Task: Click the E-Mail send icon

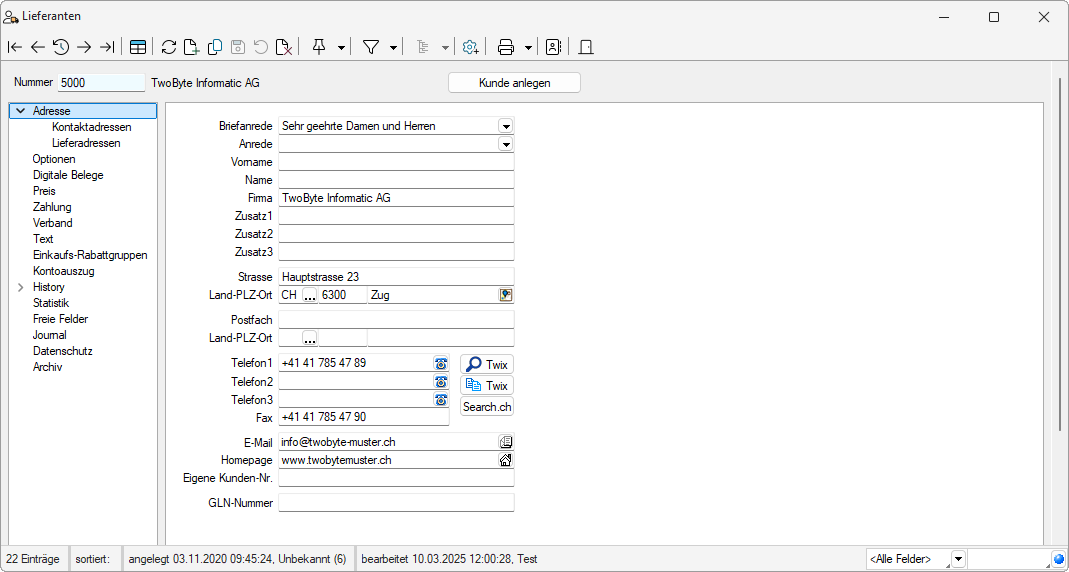Action: coord(505,442)
